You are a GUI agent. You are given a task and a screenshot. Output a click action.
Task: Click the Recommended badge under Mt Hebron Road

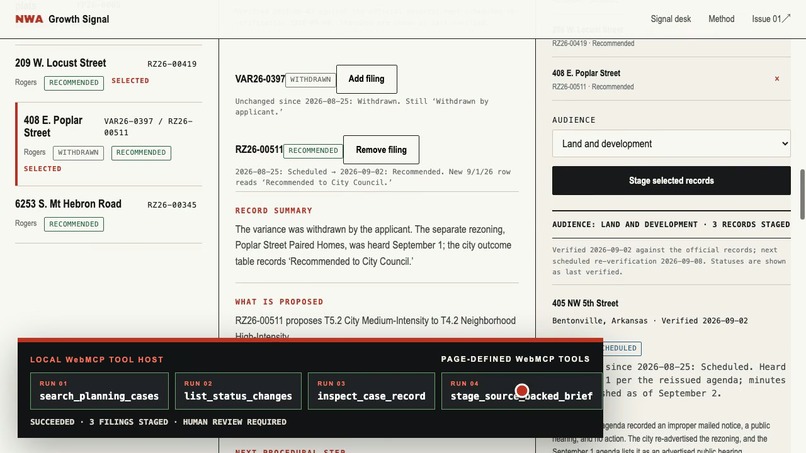pos(74,224)
